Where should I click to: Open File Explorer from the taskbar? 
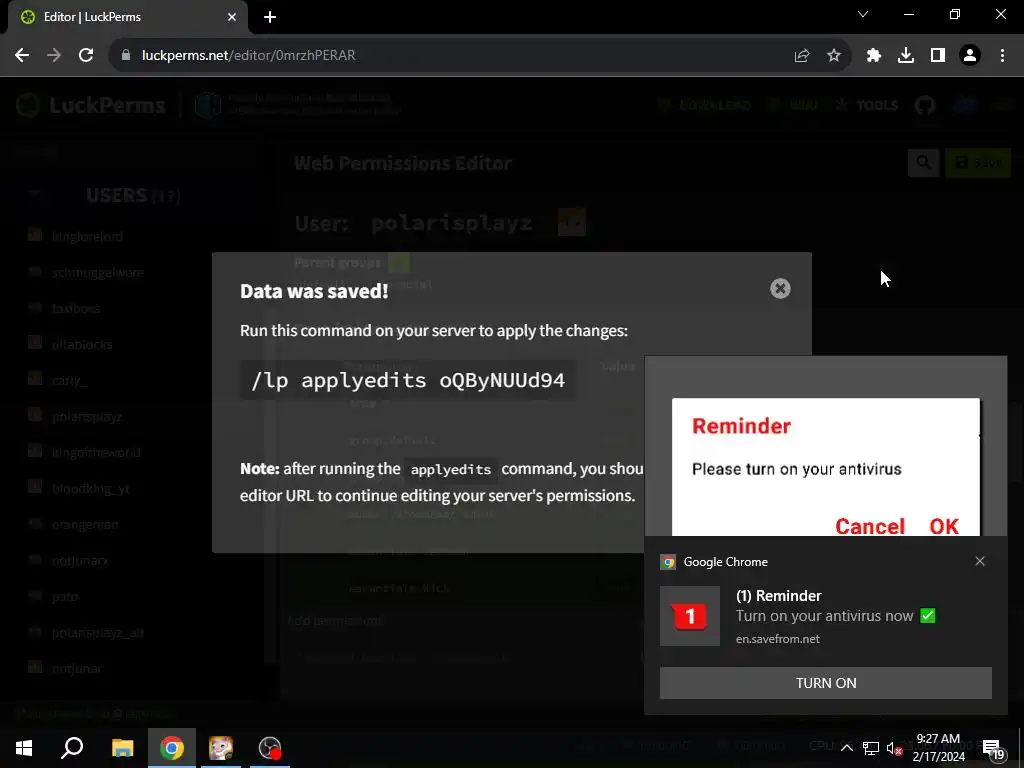click(x=122, y=748)
